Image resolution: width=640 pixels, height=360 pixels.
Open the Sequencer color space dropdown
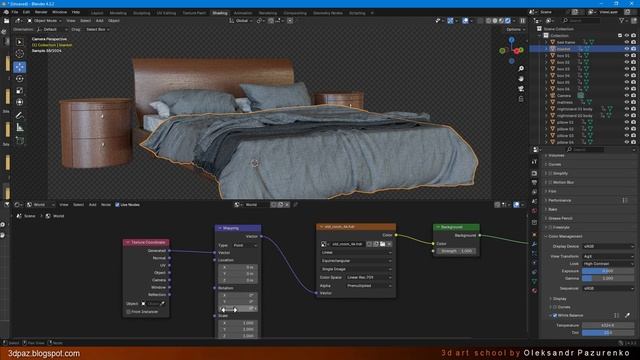tap(609, 288)
